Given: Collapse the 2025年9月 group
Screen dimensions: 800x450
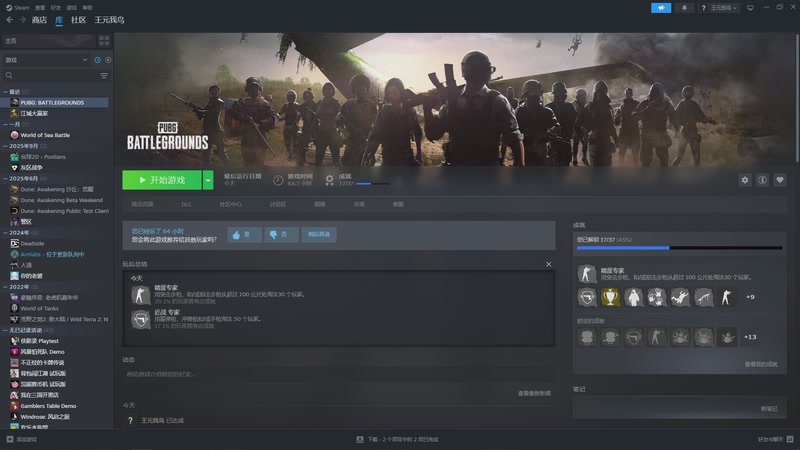Looking at the screenshot, I should (5, 146).
